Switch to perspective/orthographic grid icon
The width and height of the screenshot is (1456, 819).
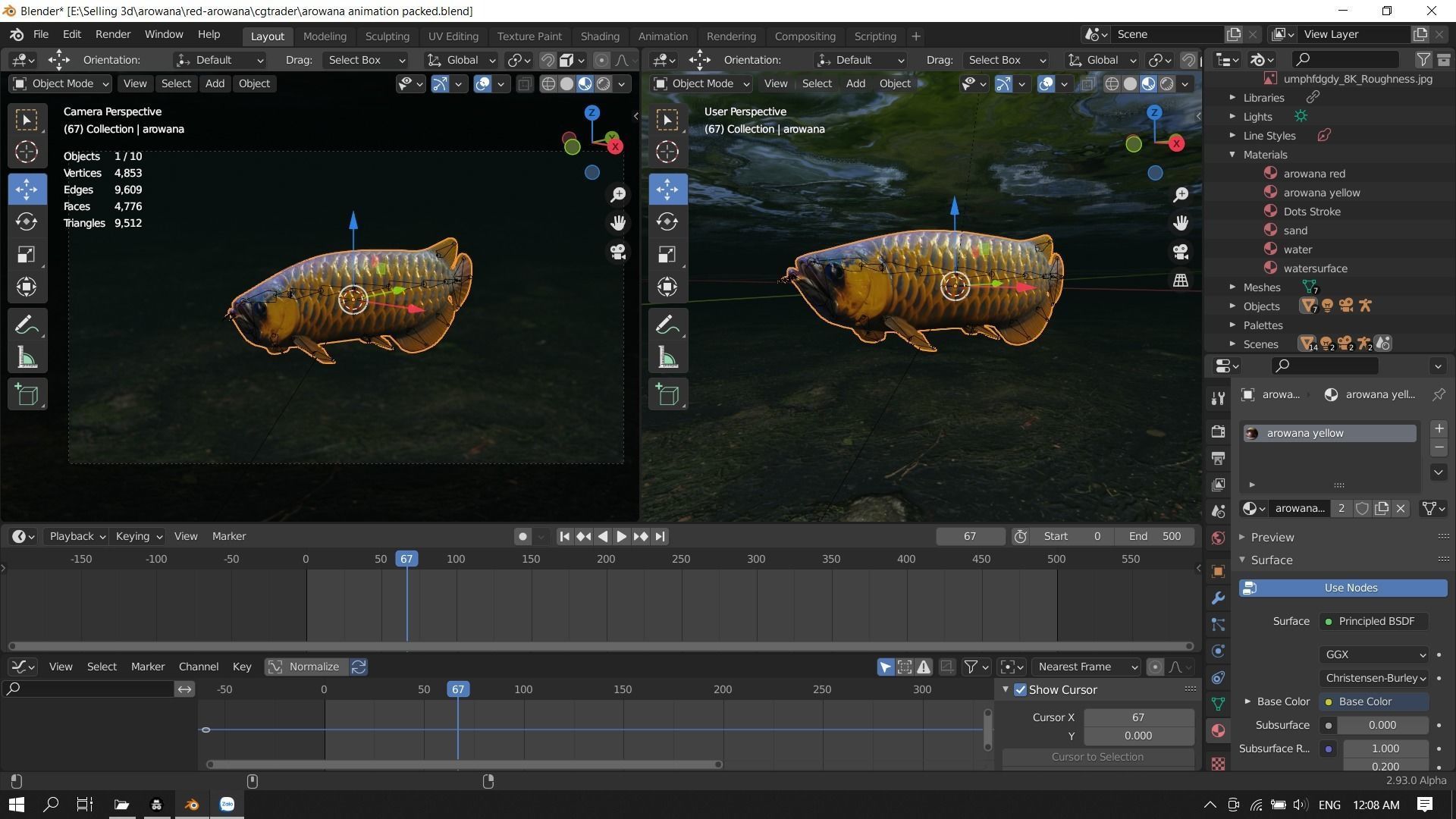(x=1181, y=281)
